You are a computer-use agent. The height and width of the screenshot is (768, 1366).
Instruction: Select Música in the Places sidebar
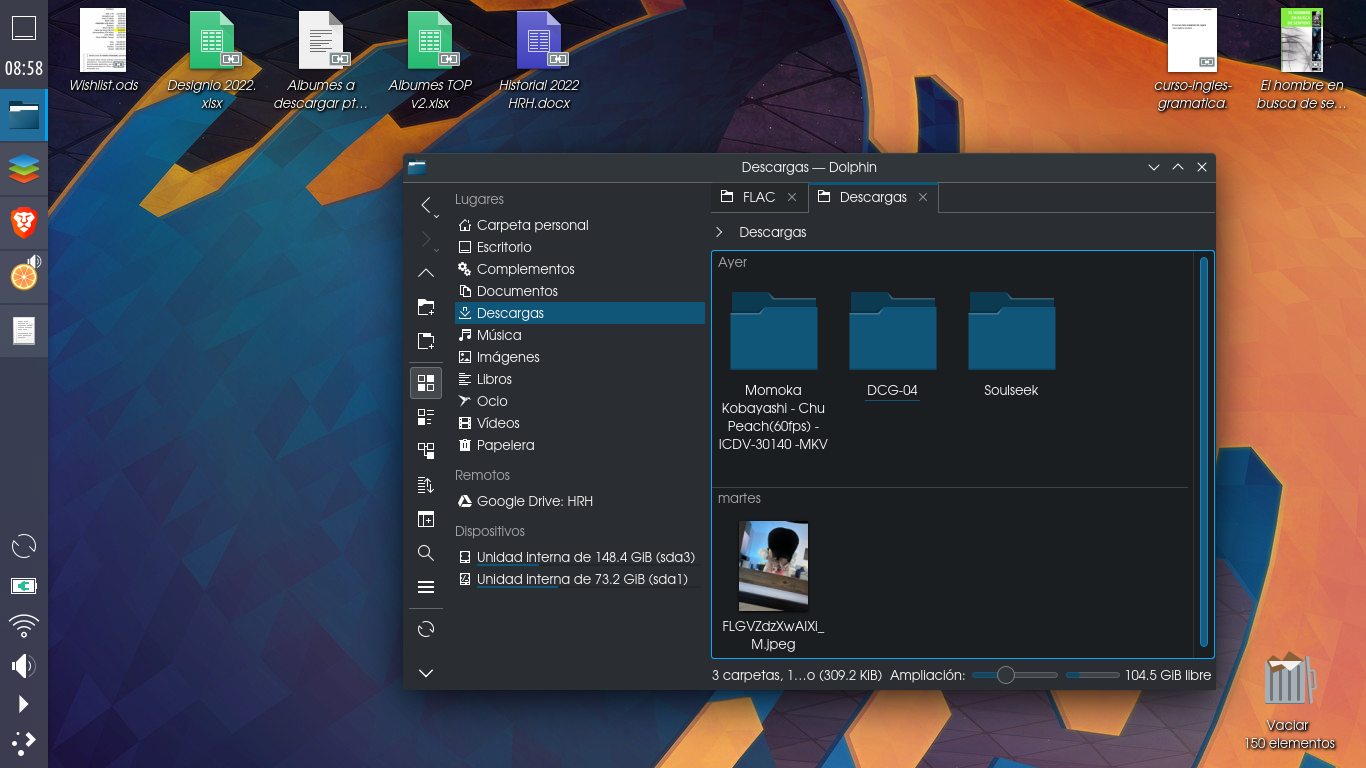[499, 335]
